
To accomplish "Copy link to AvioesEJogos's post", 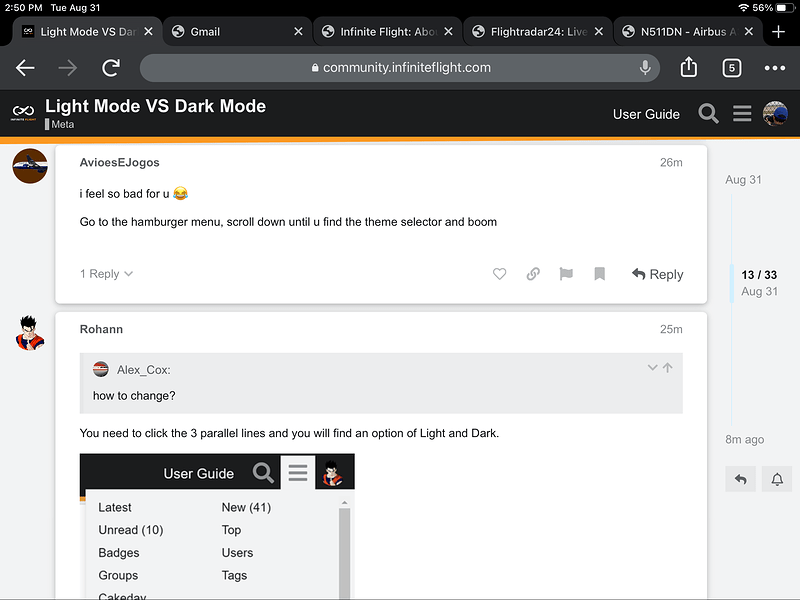I will click(x=533, y=274).
